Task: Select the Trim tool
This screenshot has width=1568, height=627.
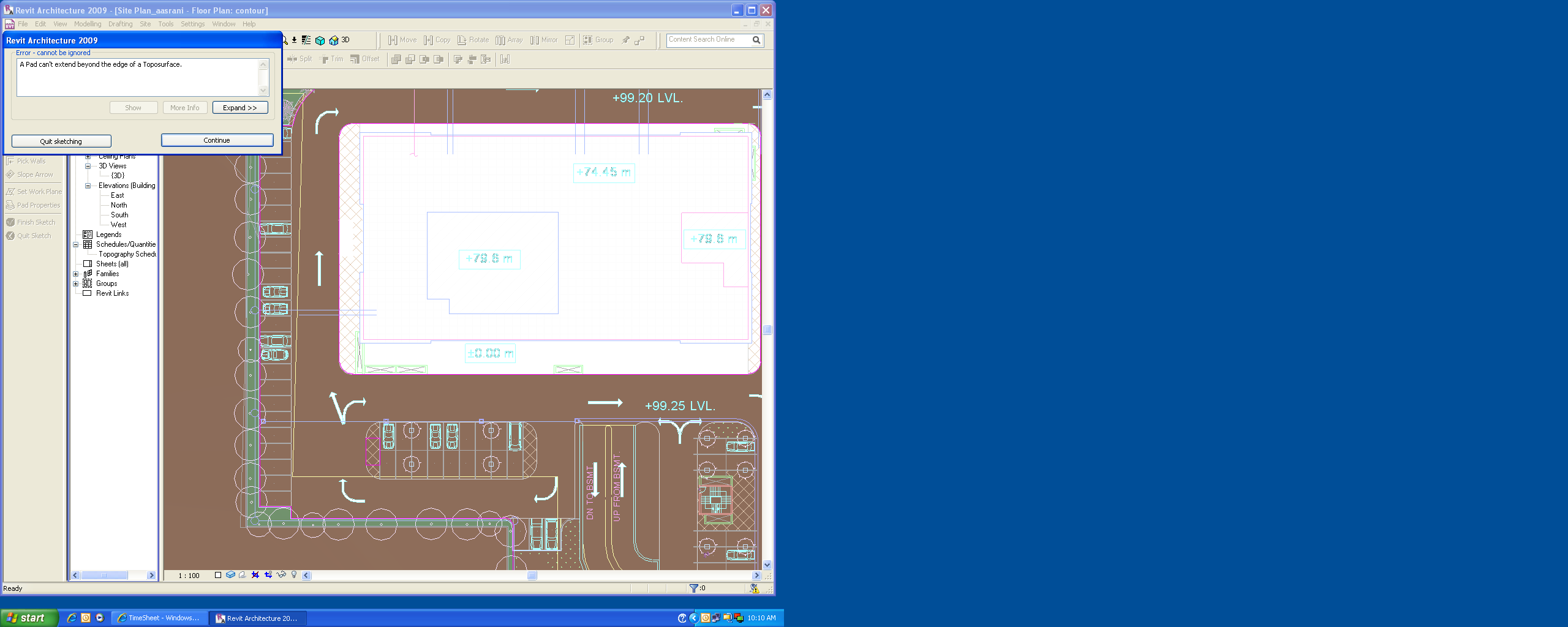Action: (x=331, y=59)
